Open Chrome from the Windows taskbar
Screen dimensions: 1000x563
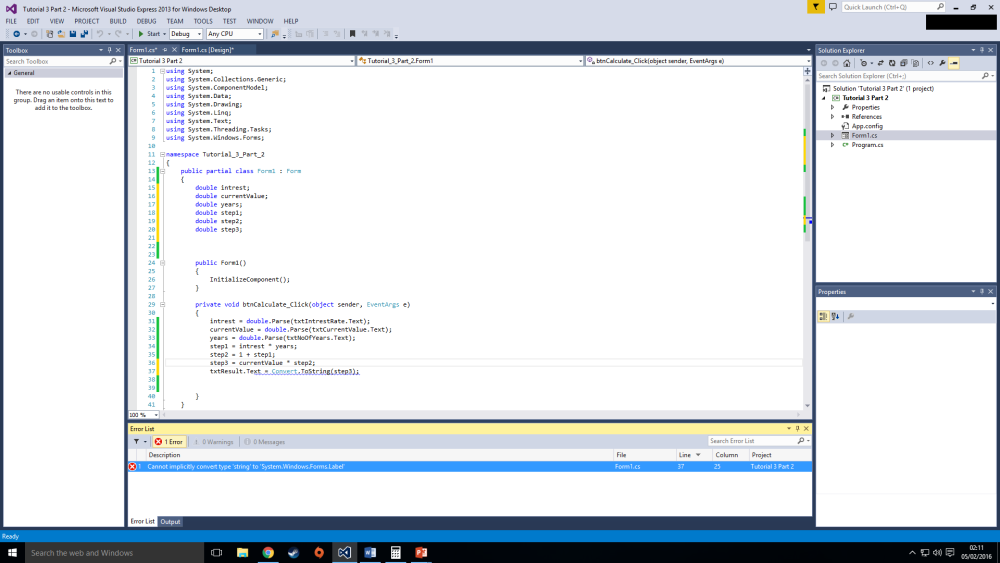point(268,552)
